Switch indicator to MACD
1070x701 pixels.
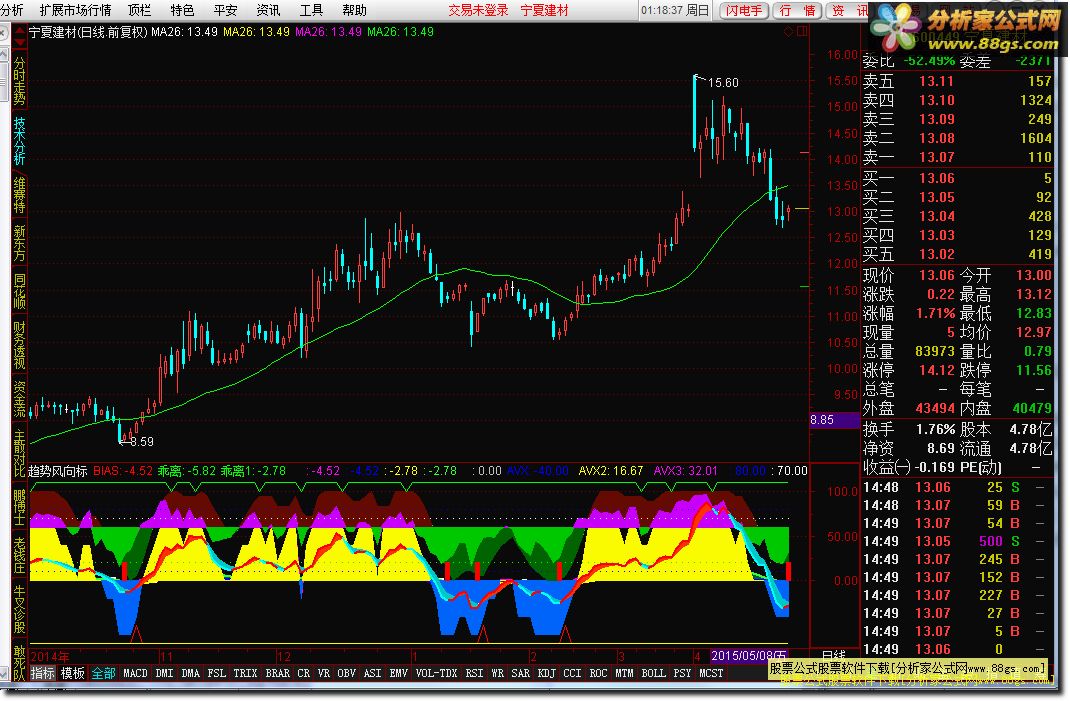click(x=135, y=673)
